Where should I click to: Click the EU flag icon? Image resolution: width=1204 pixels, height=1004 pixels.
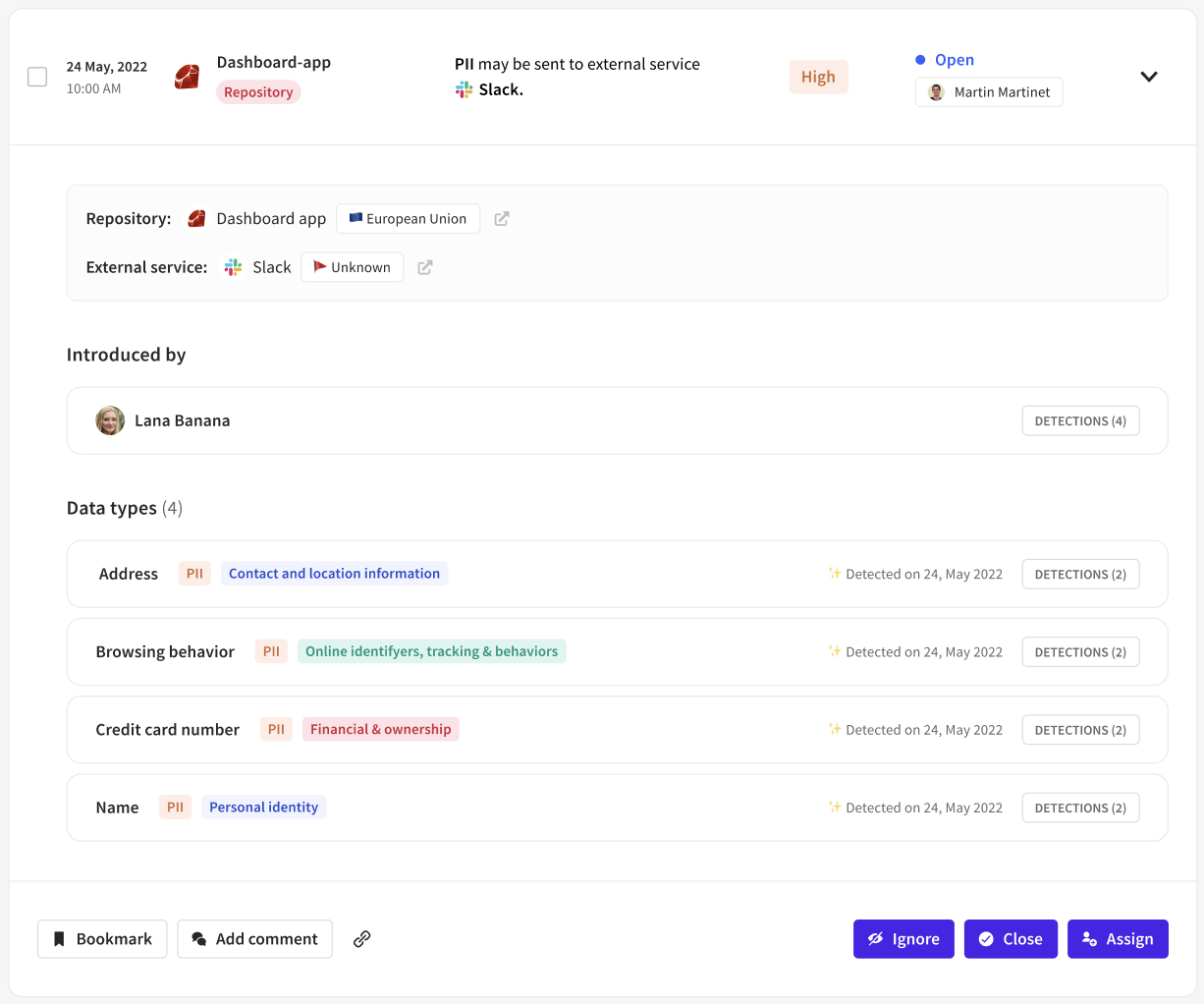click(x=356, y=218)
